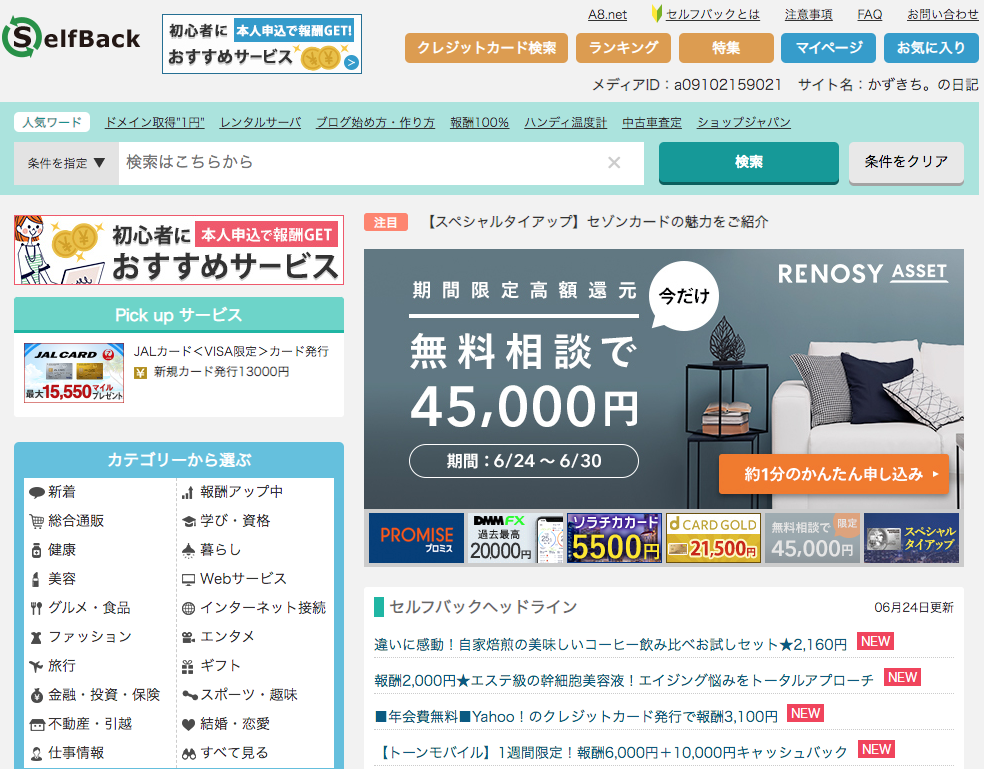Viewport: 984px width, 769px height.
Task: Select 不動産・引越 category icon
Action: tap(37, 724)
